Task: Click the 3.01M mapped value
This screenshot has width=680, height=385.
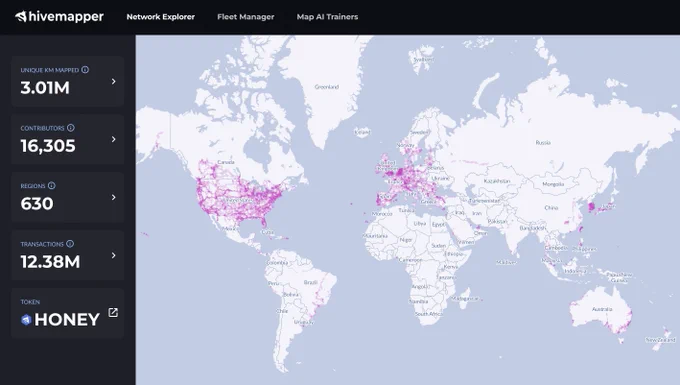Action: tap(45, 88)
